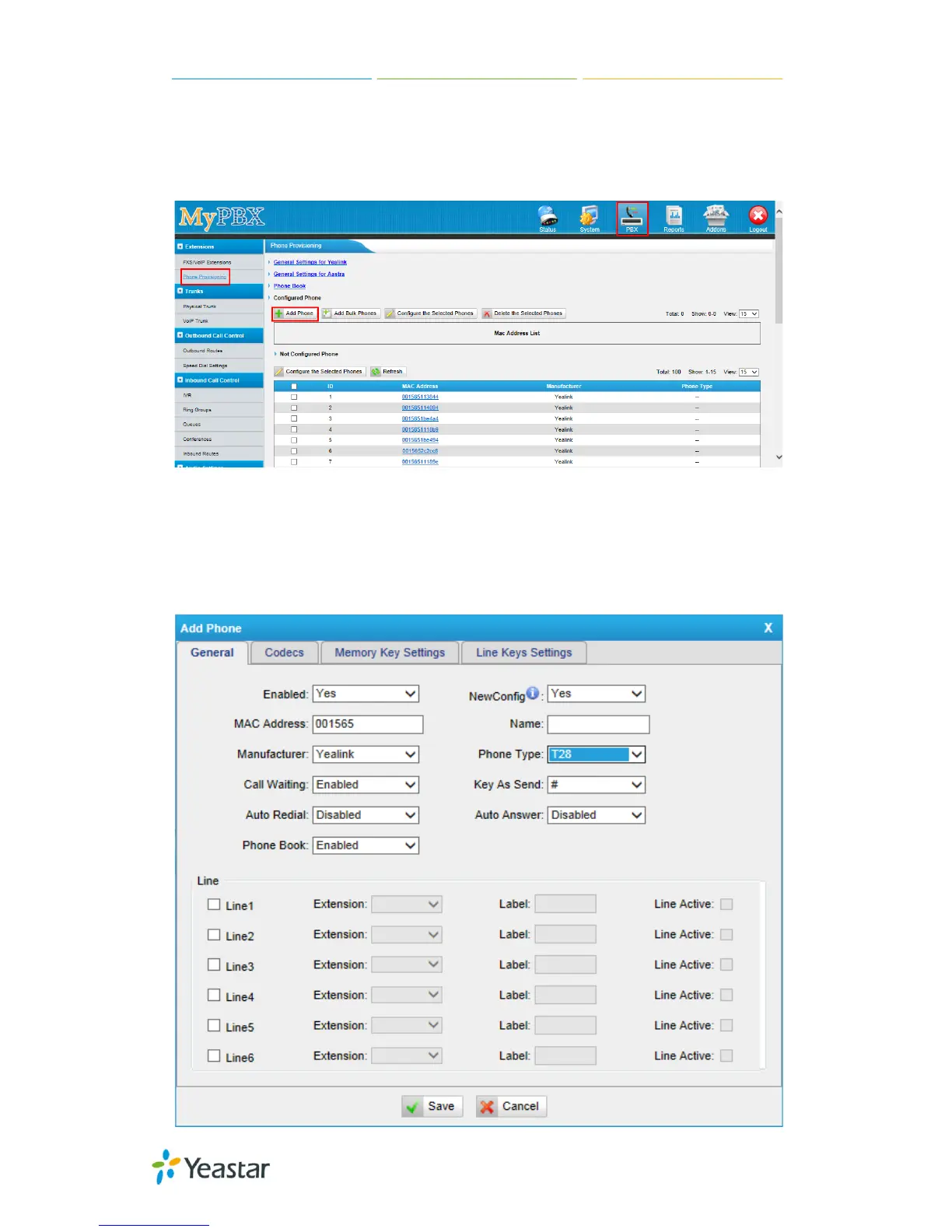The height and width of the screenshot is (1232, 952).
Task: Click the MyPBX page vertical scrollbar
Action: [779, 334]
